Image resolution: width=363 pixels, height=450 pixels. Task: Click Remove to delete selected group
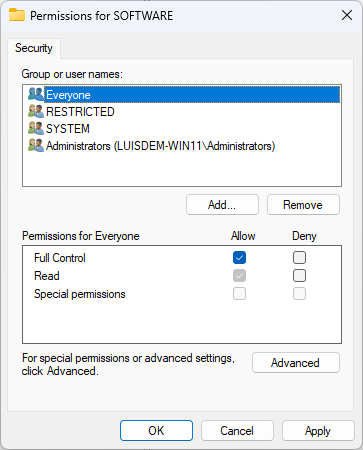303,205
